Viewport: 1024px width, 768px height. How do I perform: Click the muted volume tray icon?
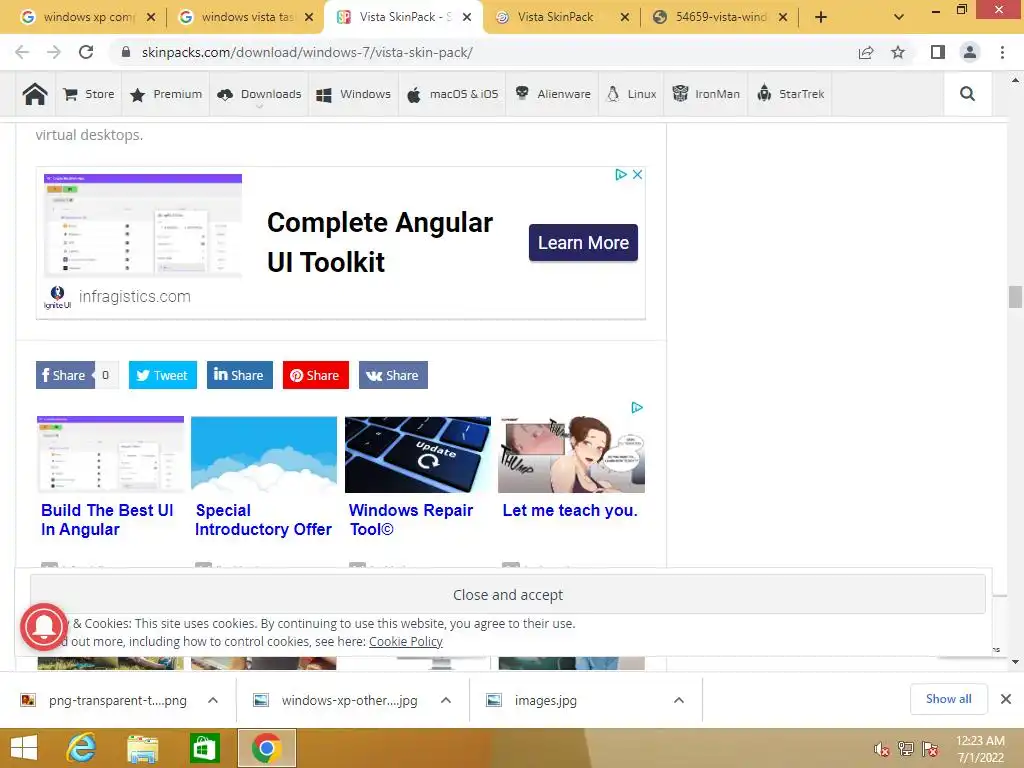tap(882, 749)
